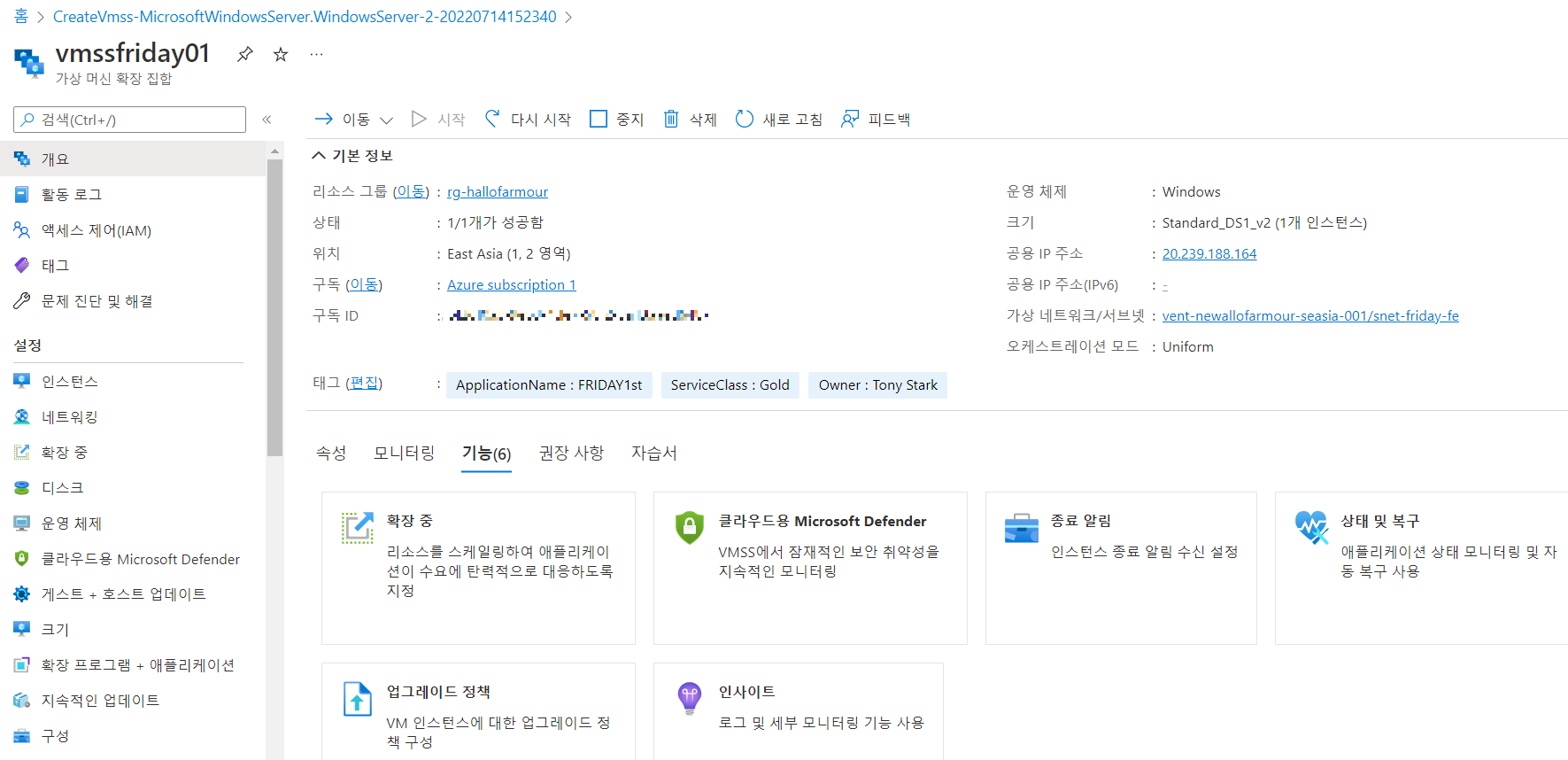Select the 기능(6) tab
The width and height of the screenshot is (1568, 760).
[x=486, y=454]
